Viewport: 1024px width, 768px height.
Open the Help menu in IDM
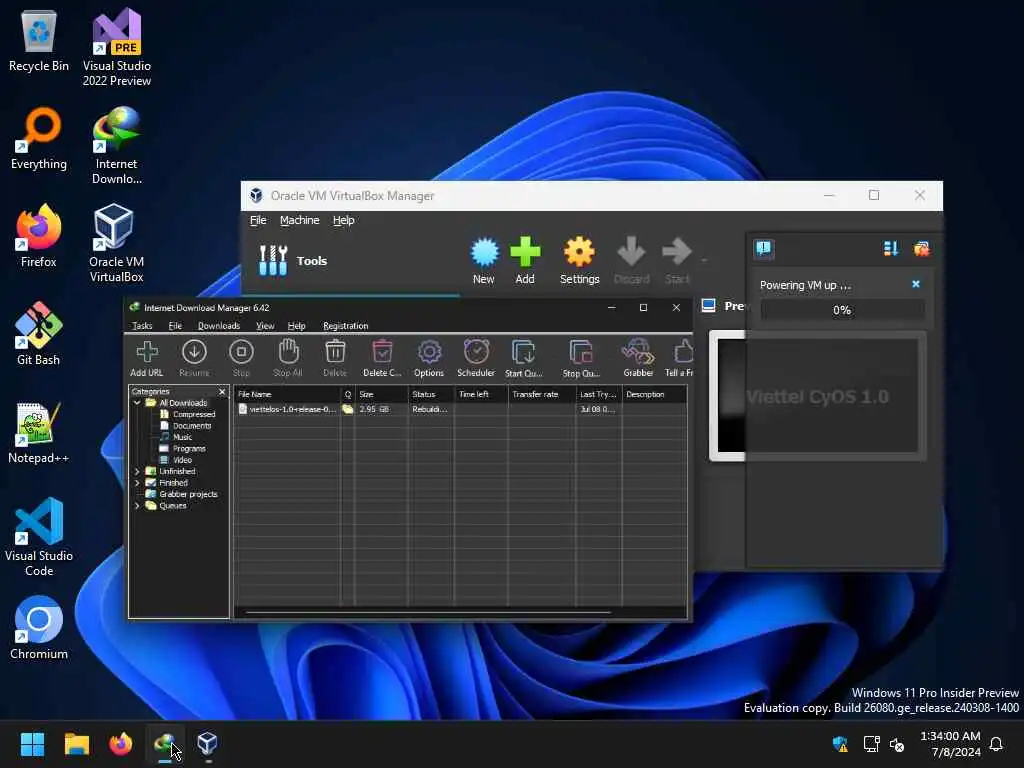click(296, 325)
